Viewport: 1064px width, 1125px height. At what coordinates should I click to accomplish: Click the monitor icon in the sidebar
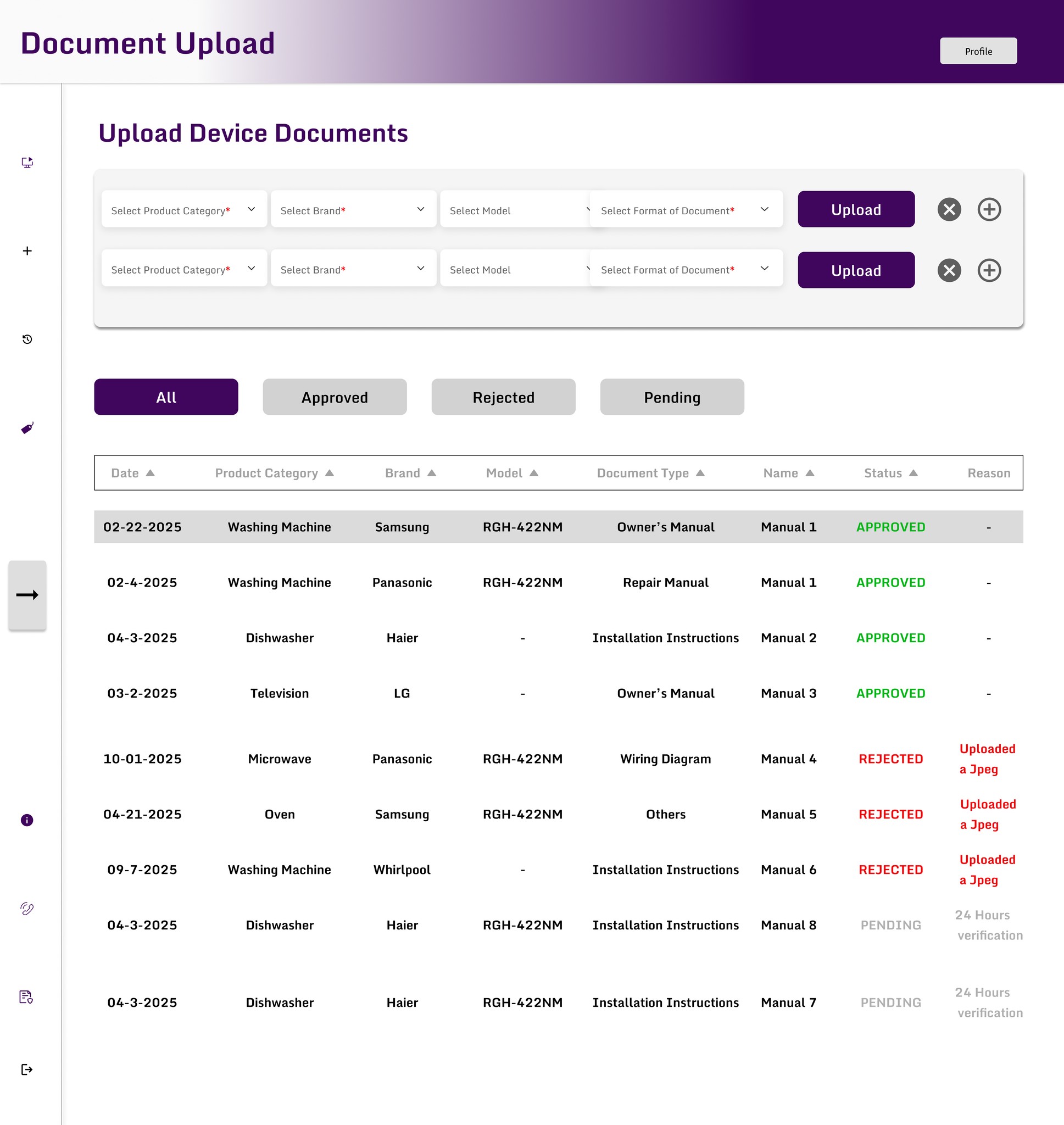tap(27, 163)
